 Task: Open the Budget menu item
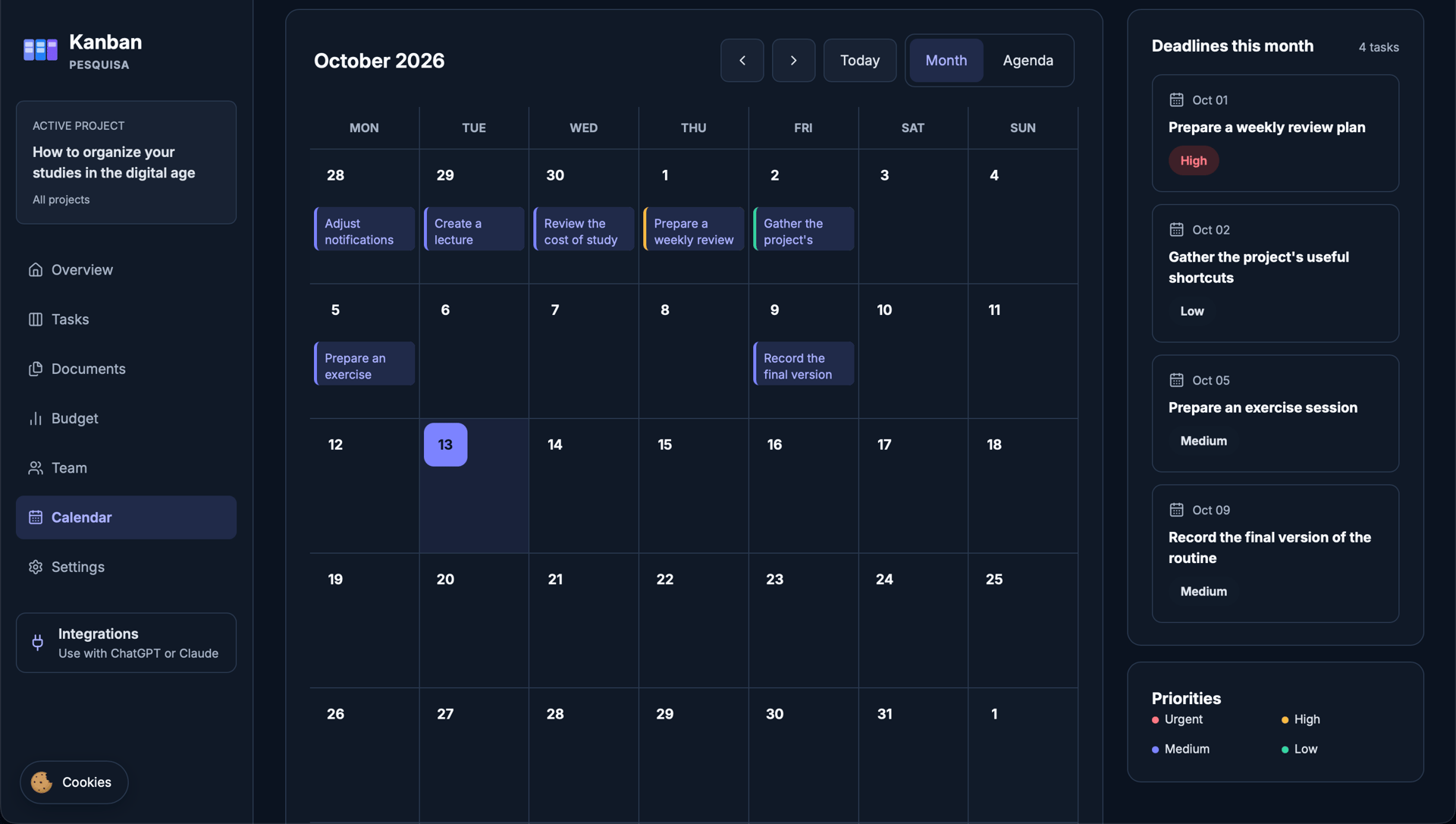126,419
